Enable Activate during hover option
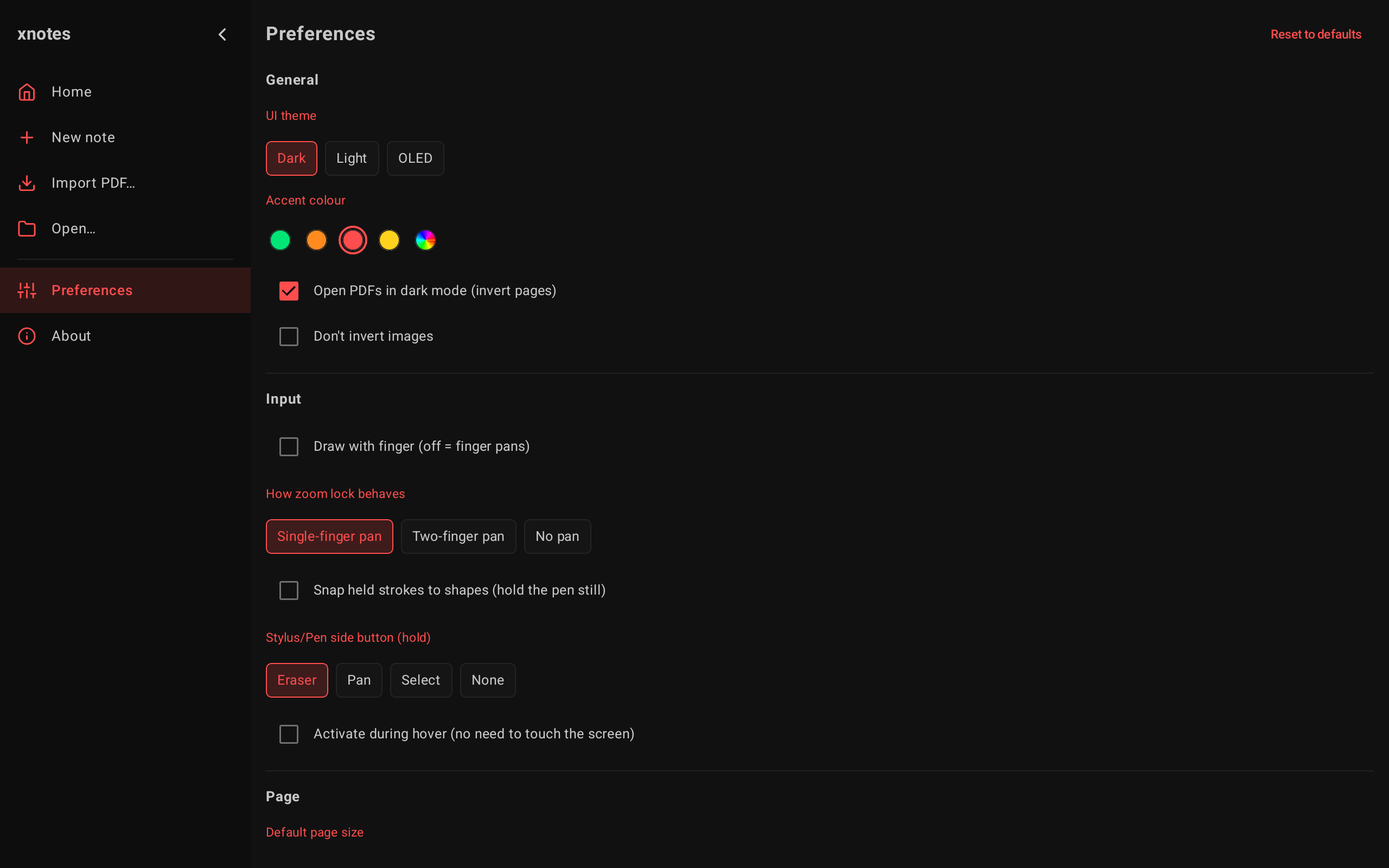The image size is (1389, 868). 289,734
